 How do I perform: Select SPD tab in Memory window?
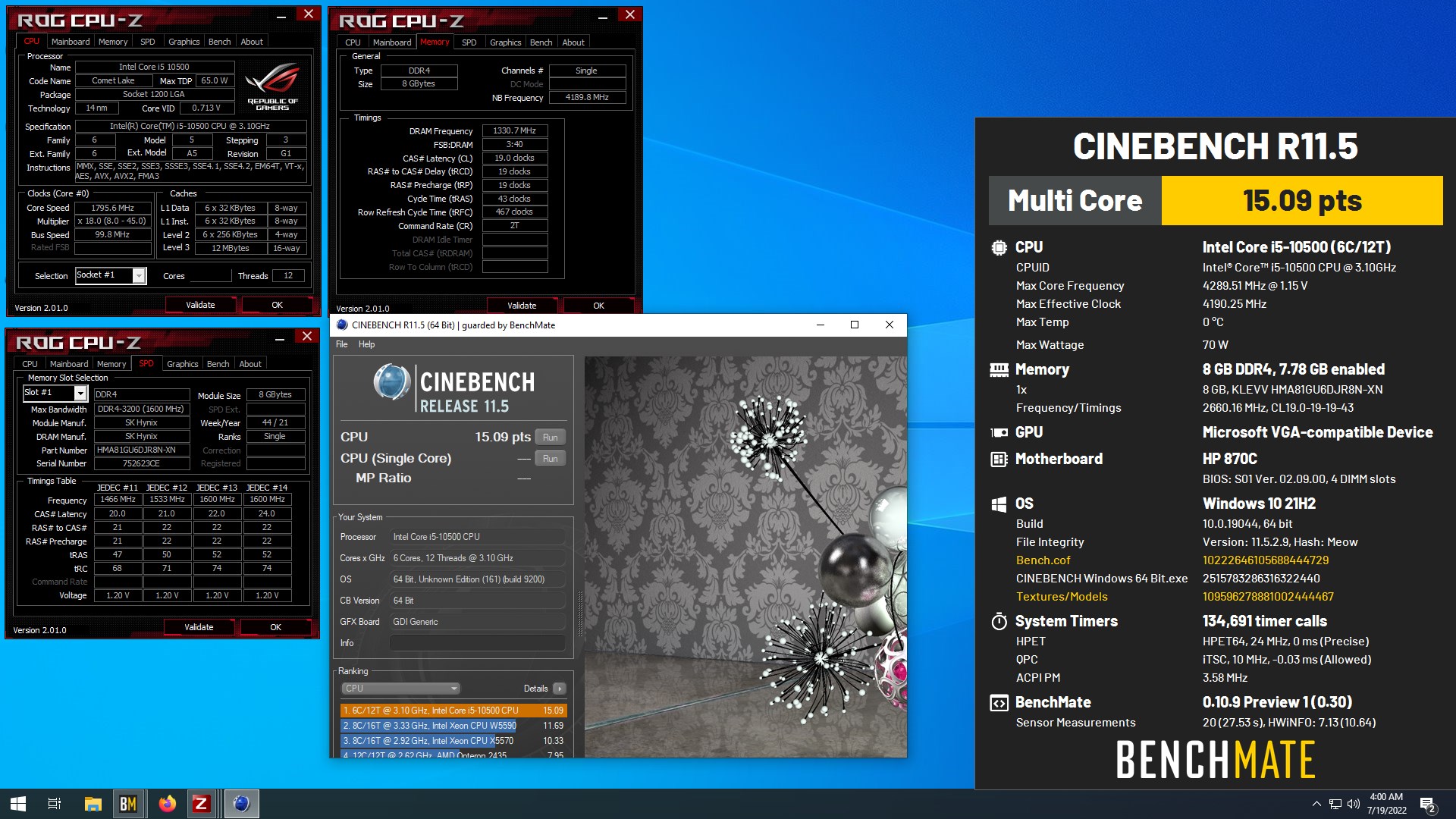(469, 42)
